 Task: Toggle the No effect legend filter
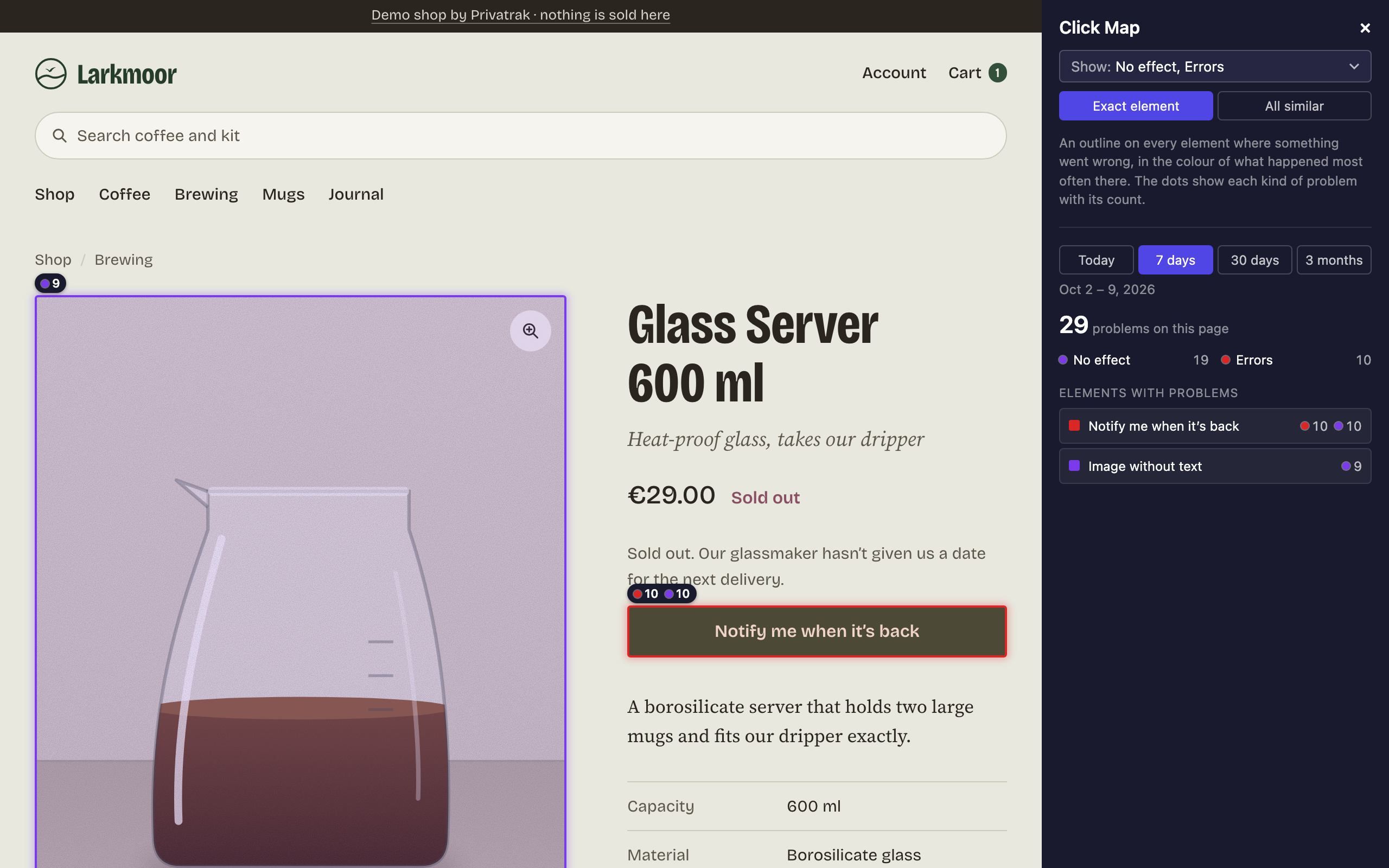coord(1133,360)
